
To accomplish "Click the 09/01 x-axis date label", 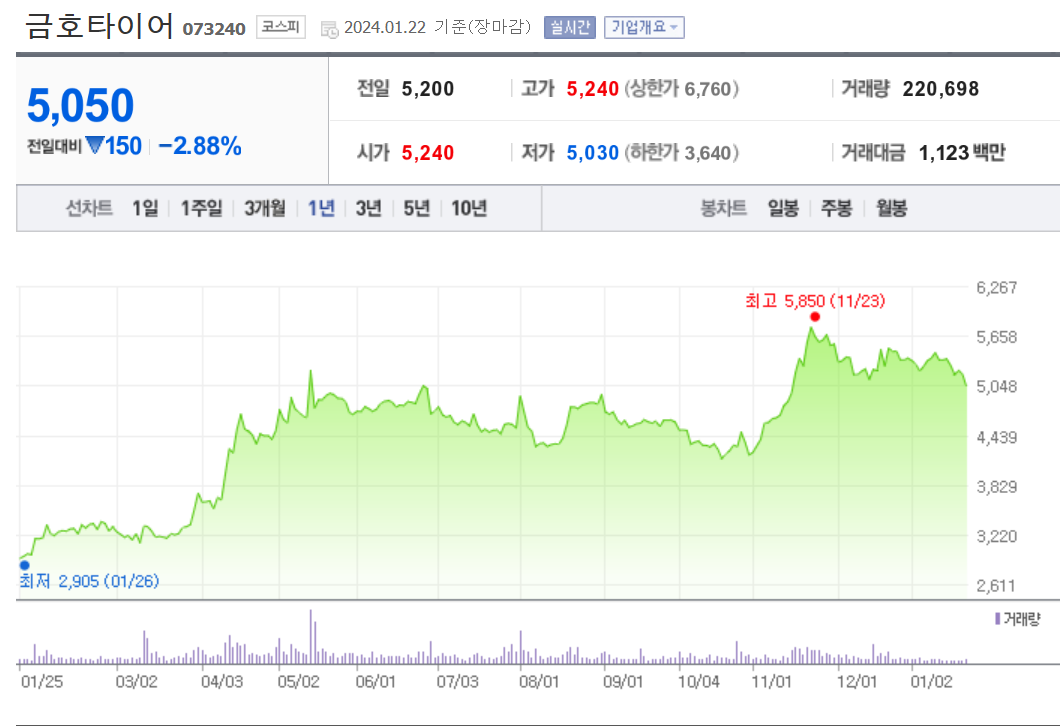I will [x=623, y=681].
